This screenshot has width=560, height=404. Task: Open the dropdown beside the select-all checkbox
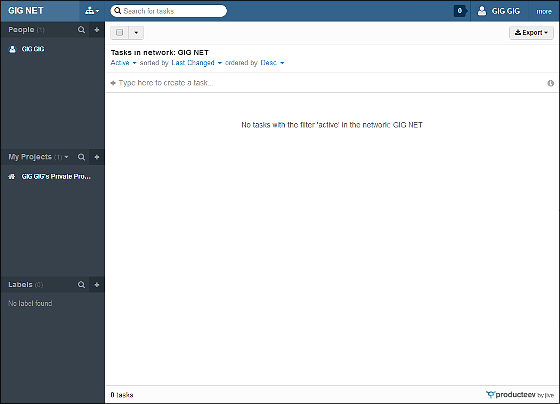(136, 33)
